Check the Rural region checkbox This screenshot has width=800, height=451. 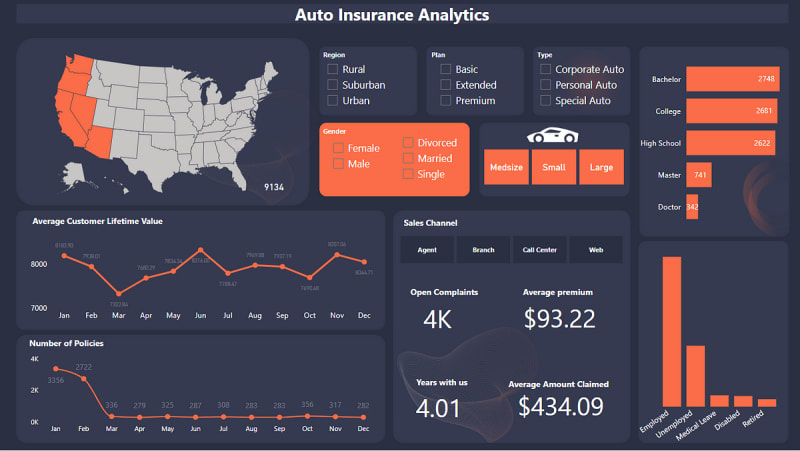333,70
